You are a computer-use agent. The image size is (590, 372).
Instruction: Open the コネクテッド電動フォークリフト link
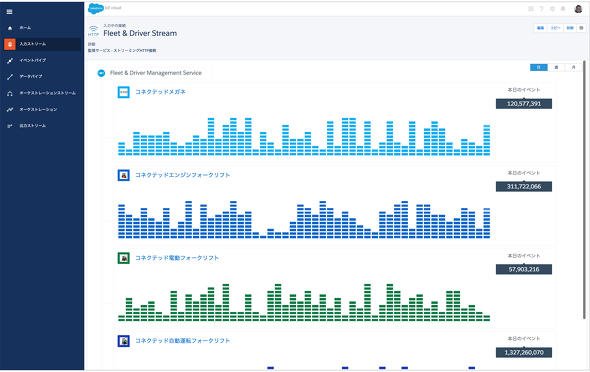(x=177, y=258)
